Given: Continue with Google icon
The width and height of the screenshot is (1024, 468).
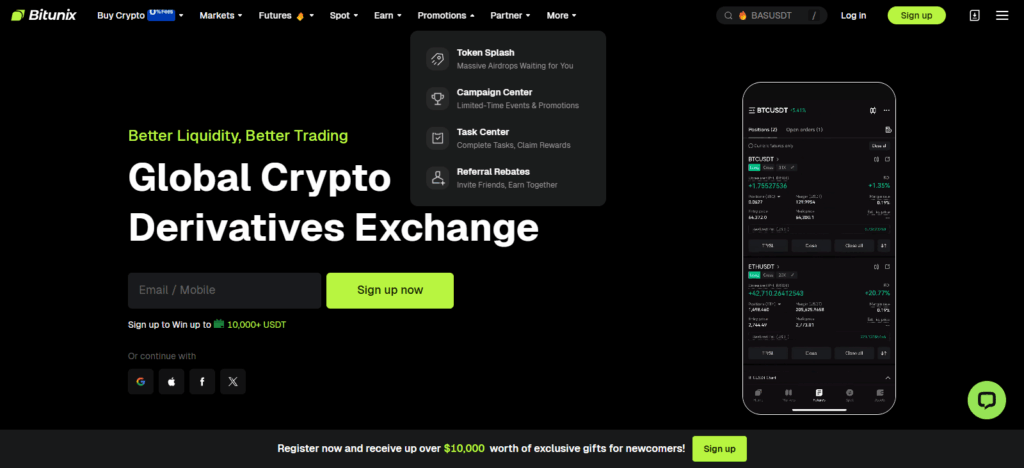Looking at the screenshot, I should pyautogui.click(x=140, y=382).
